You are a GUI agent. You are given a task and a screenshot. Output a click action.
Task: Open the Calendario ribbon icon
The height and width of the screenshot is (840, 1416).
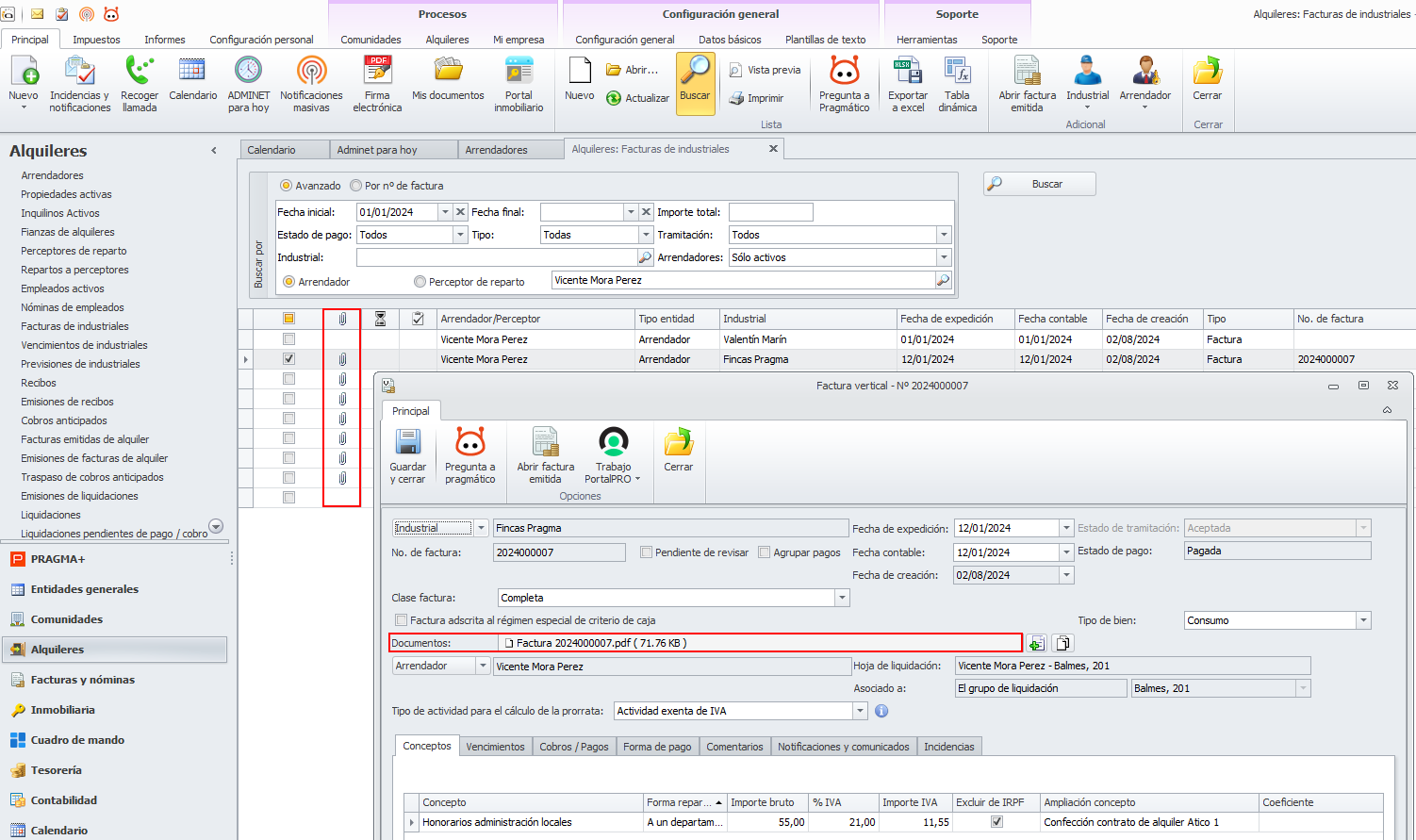(192, 72)
